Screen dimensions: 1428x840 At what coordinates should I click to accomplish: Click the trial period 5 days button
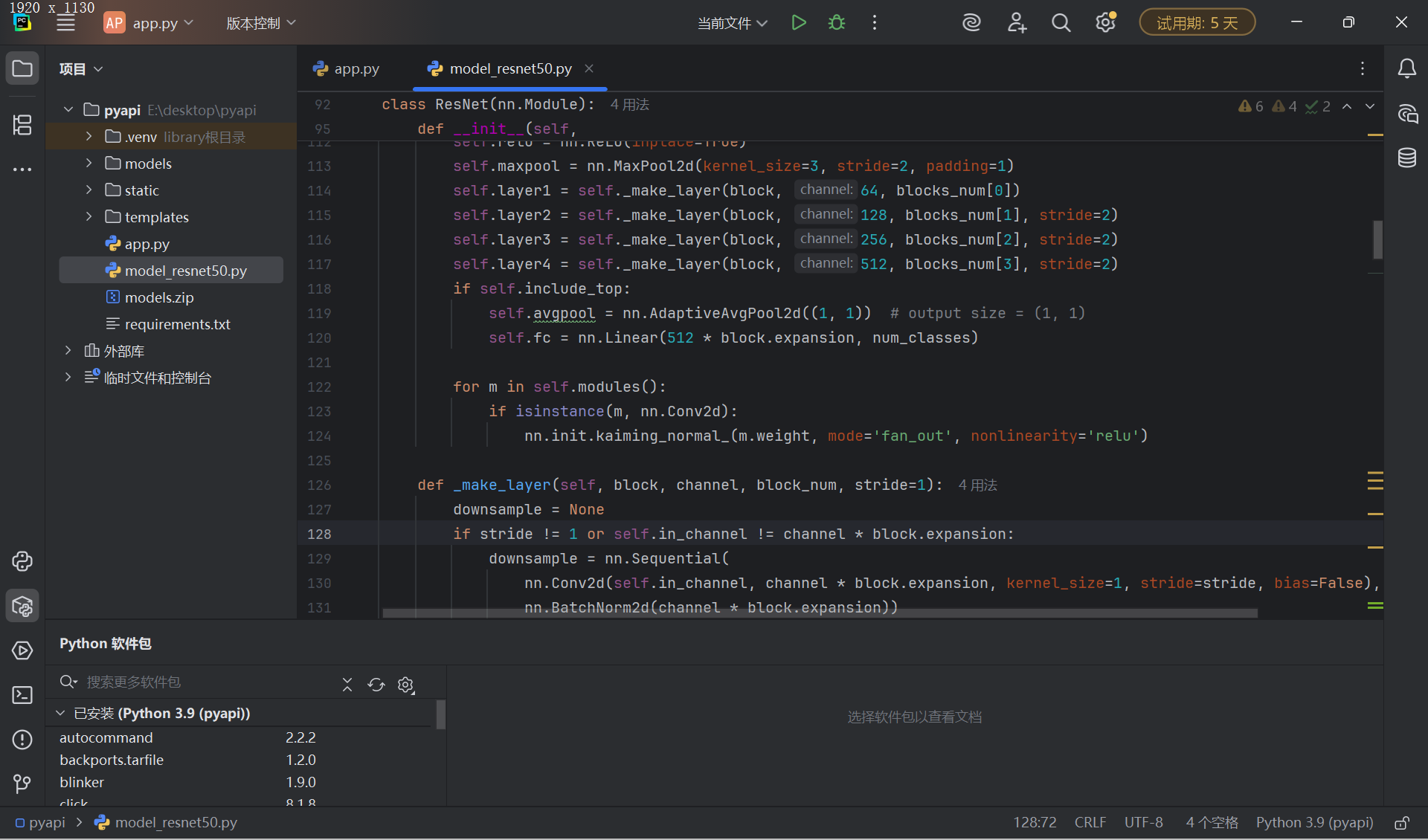click(1197, 23)
